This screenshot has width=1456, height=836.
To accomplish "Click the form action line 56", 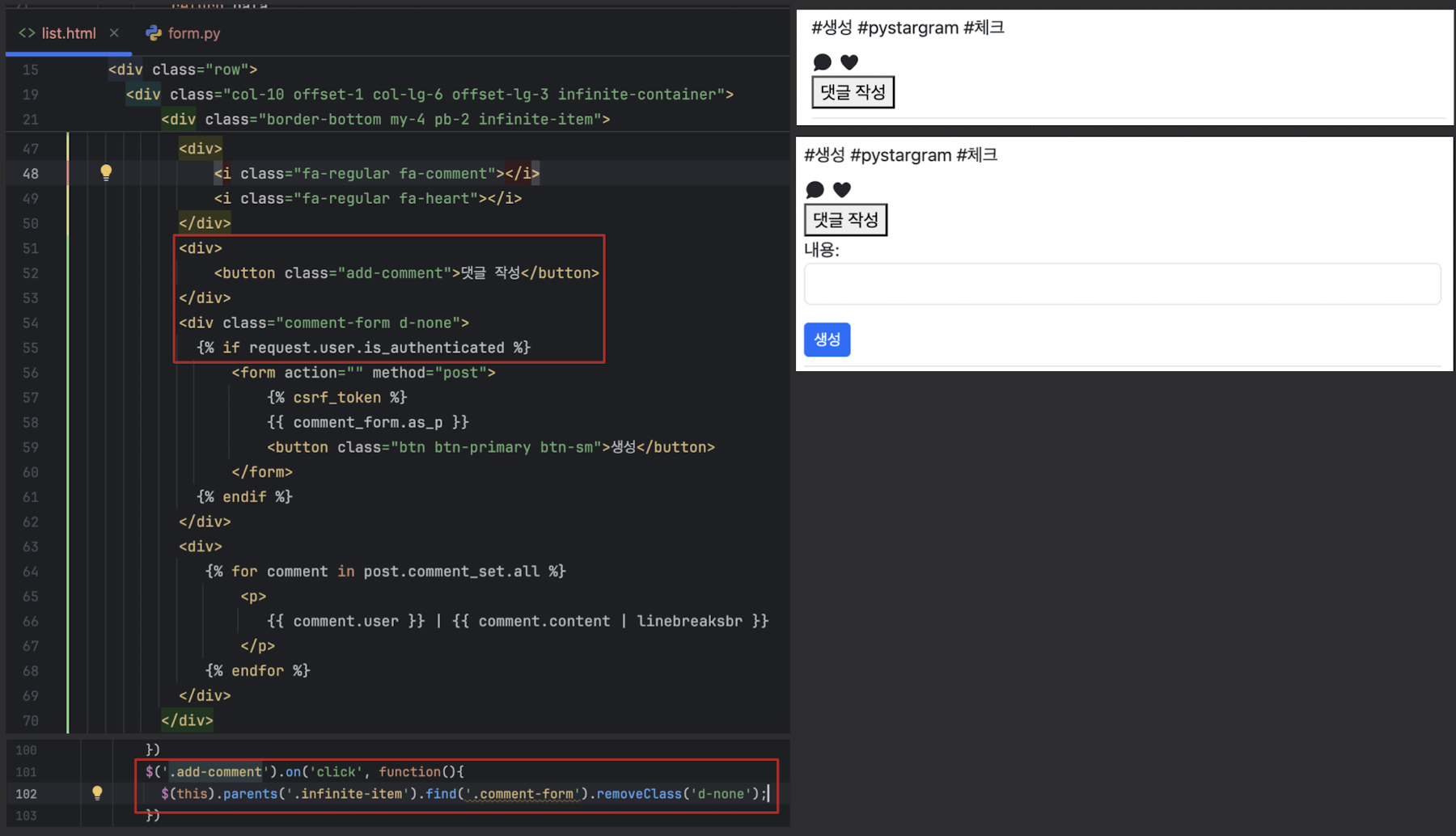I will 363,373.
